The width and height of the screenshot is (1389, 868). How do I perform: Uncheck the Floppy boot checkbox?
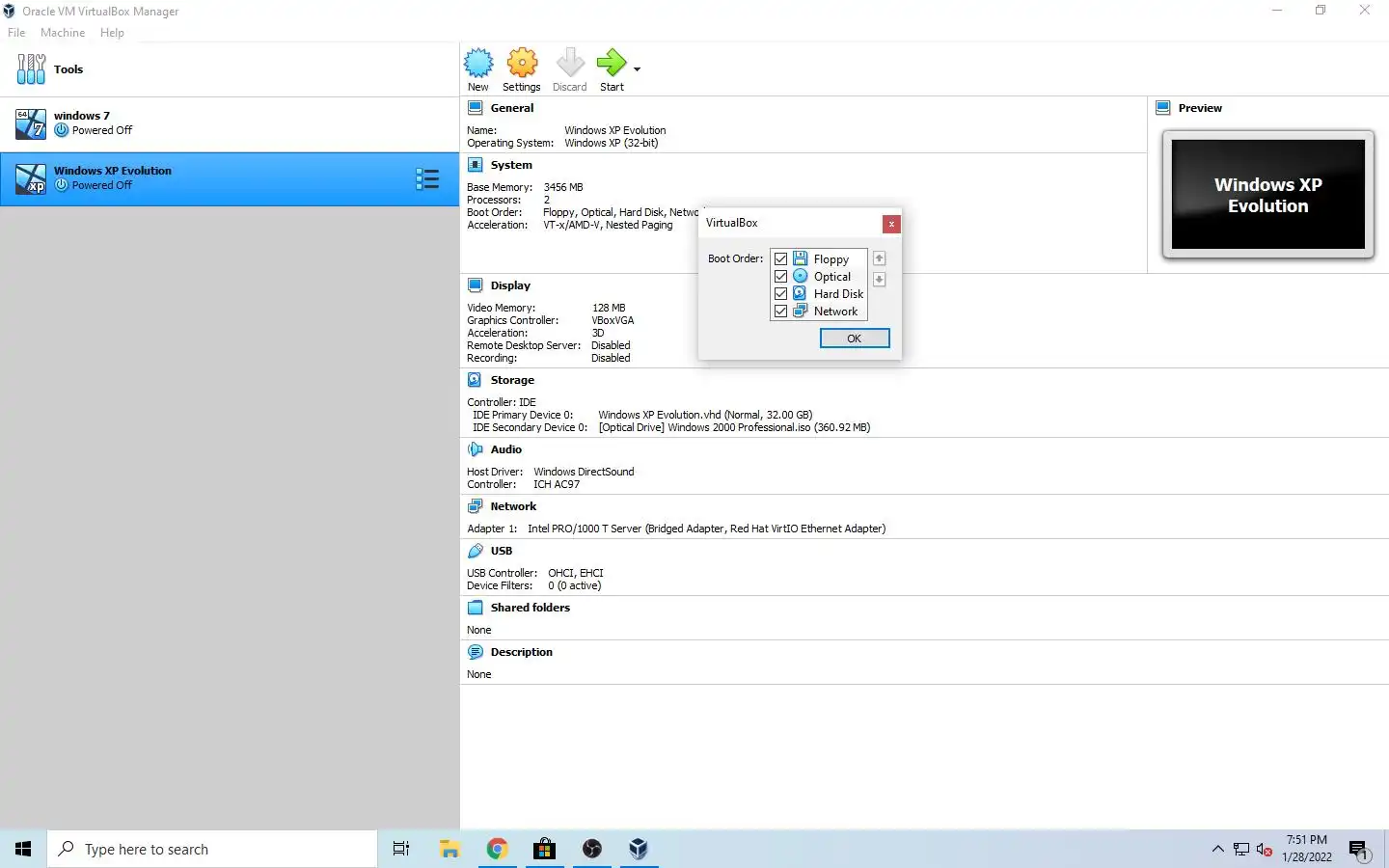(x=781, y=259)
